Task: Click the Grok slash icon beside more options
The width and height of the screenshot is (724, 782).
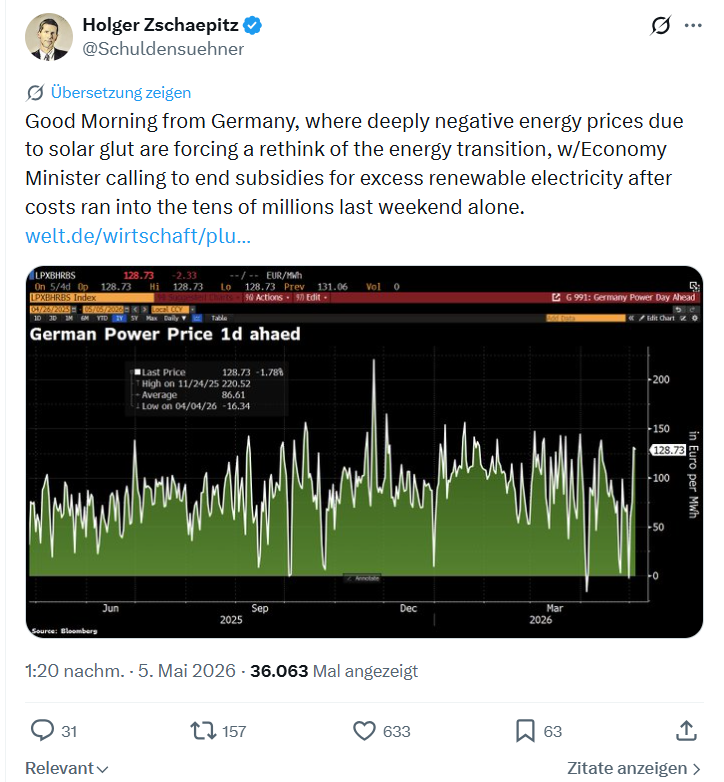Action: 660,25
